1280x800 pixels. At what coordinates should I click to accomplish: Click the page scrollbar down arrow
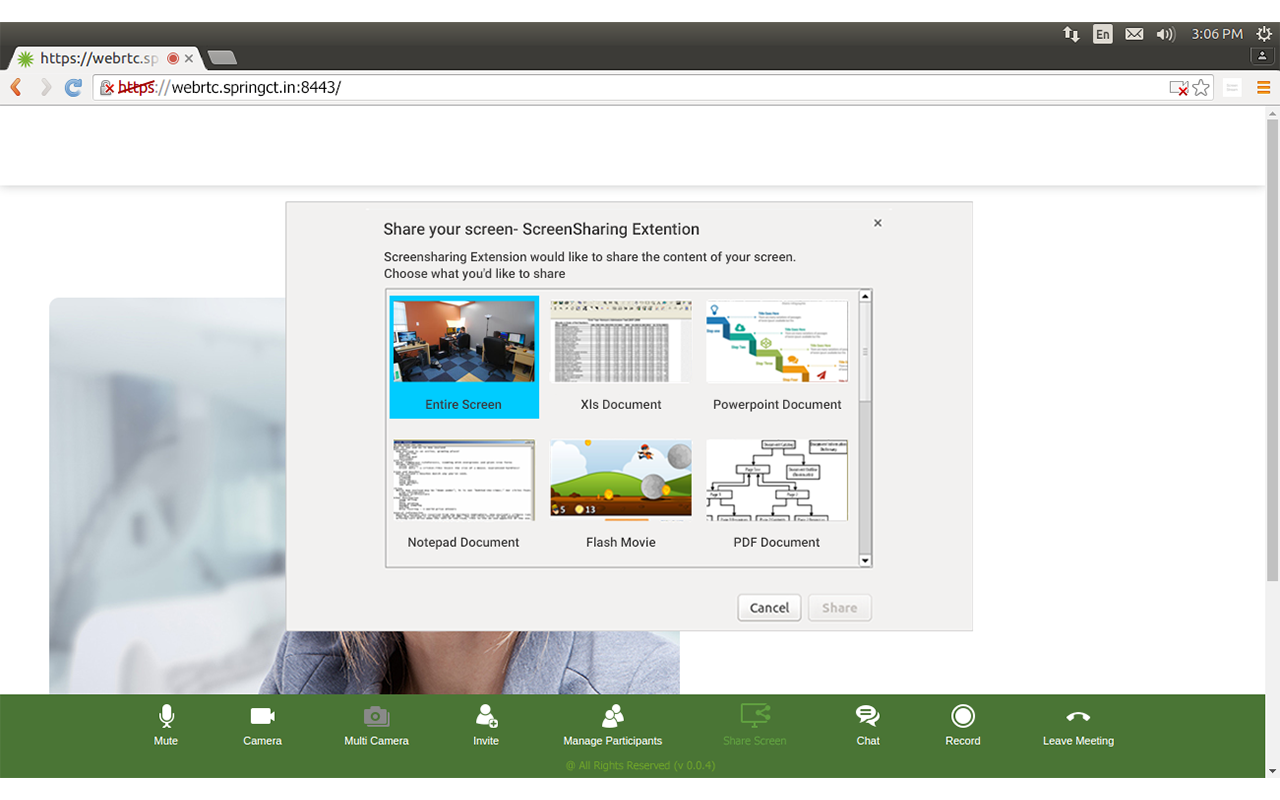(x=1272, y=771)
